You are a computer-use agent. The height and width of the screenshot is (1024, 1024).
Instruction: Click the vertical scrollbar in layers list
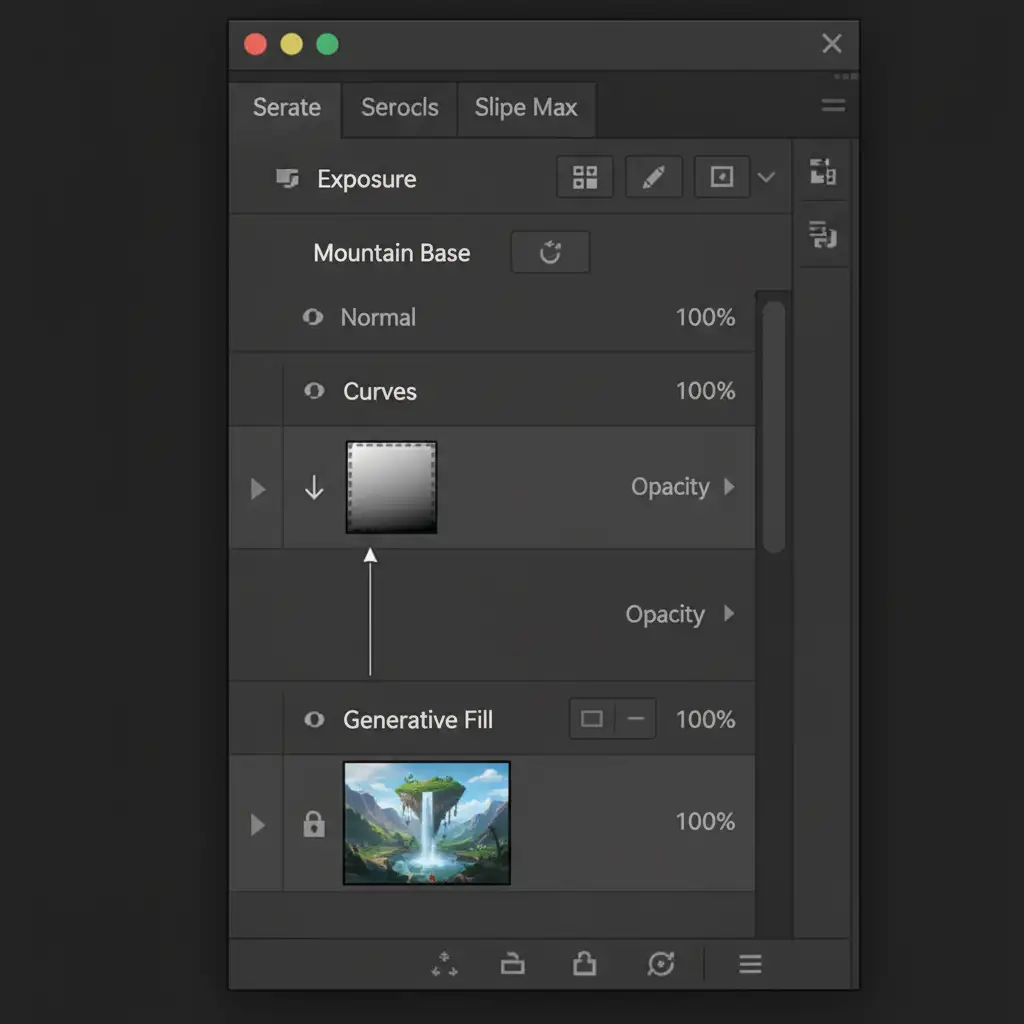773,425
